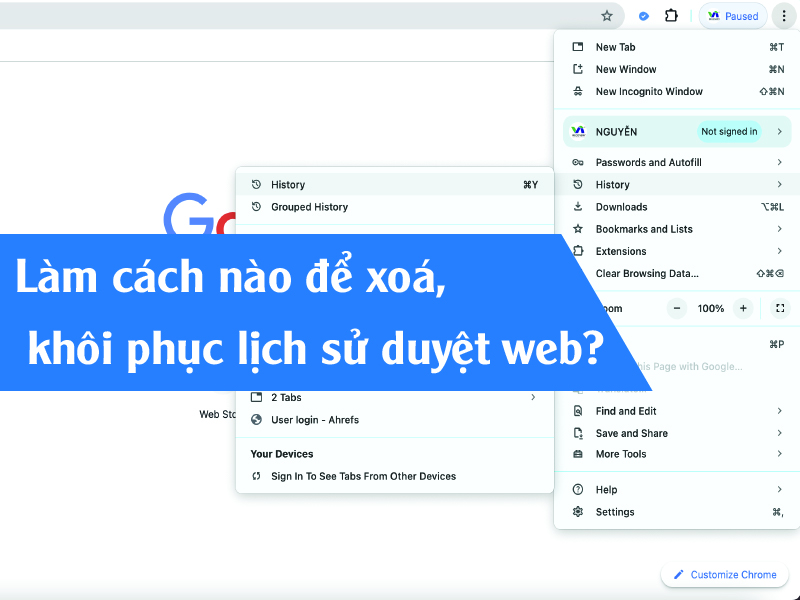800x600 pixels.
Task: Select Sign In To See Tabs From Other Devices
Action: [395, 477]
